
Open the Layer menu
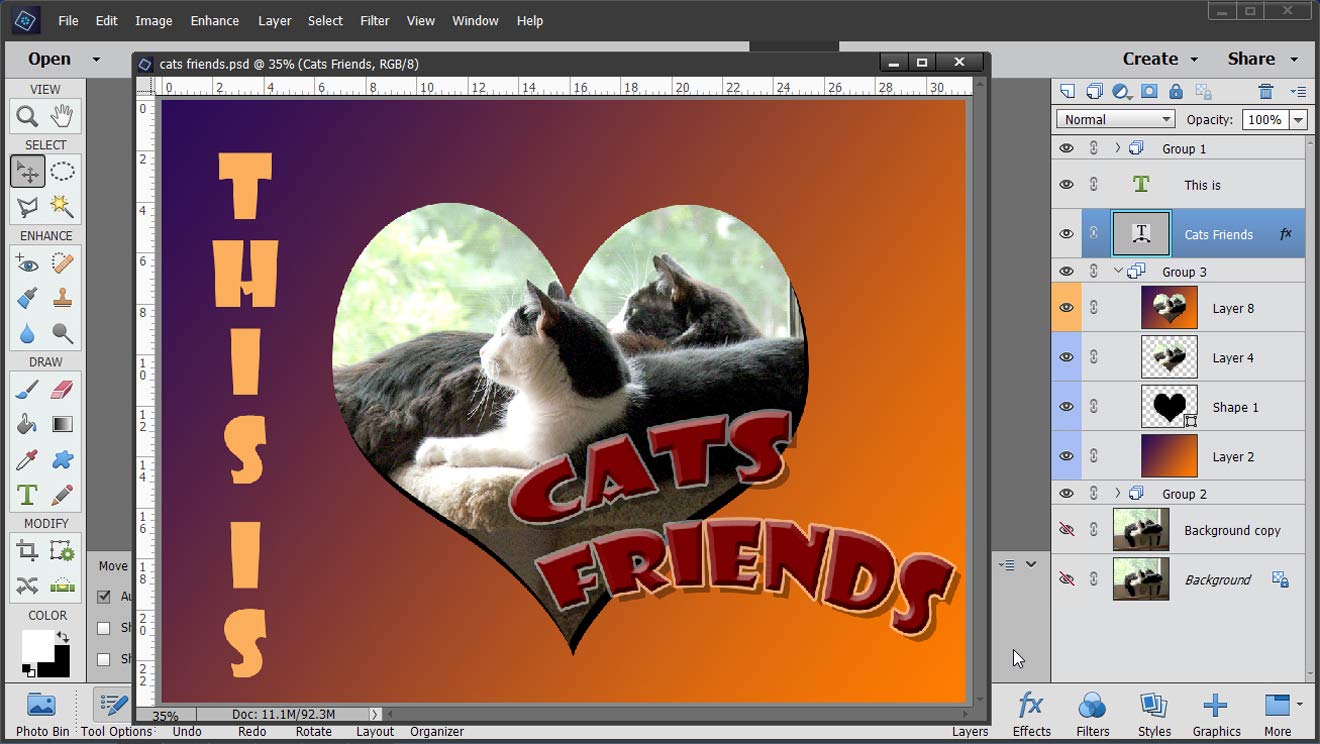coord(275,20)
